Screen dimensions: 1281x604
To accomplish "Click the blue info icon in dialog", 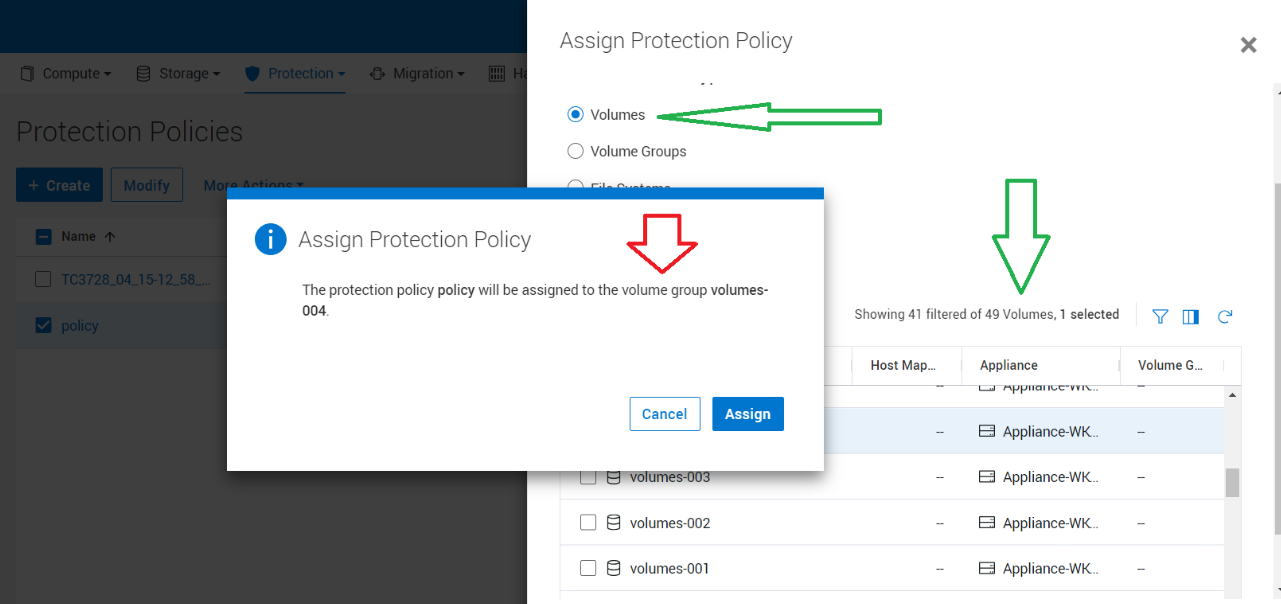I will (x=270, y=240).
